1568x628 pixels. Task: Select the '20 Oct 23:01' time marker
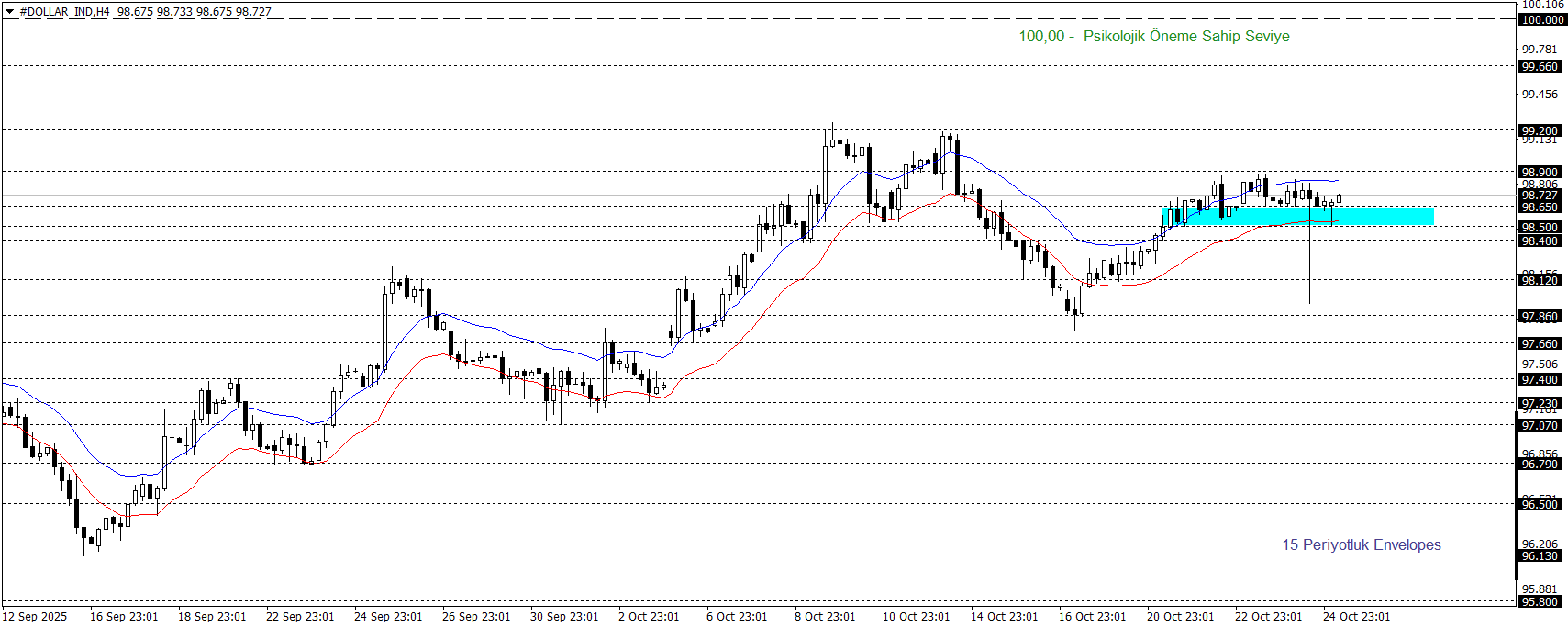1180,617
